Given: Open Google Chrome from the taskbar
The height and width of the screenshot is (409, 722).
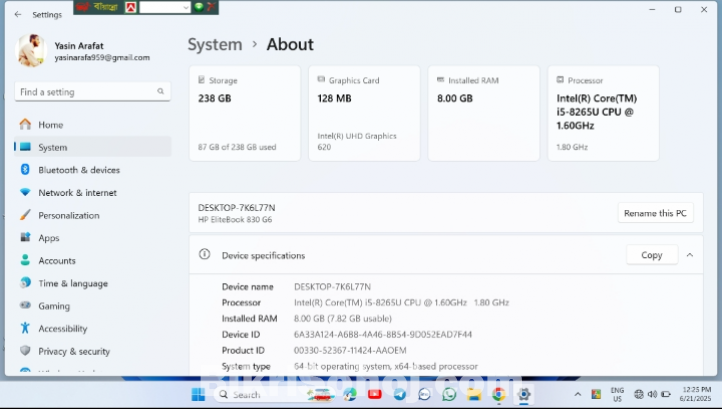Looking at the screenshot, I should pyautogui.click(x=499, y=394).
